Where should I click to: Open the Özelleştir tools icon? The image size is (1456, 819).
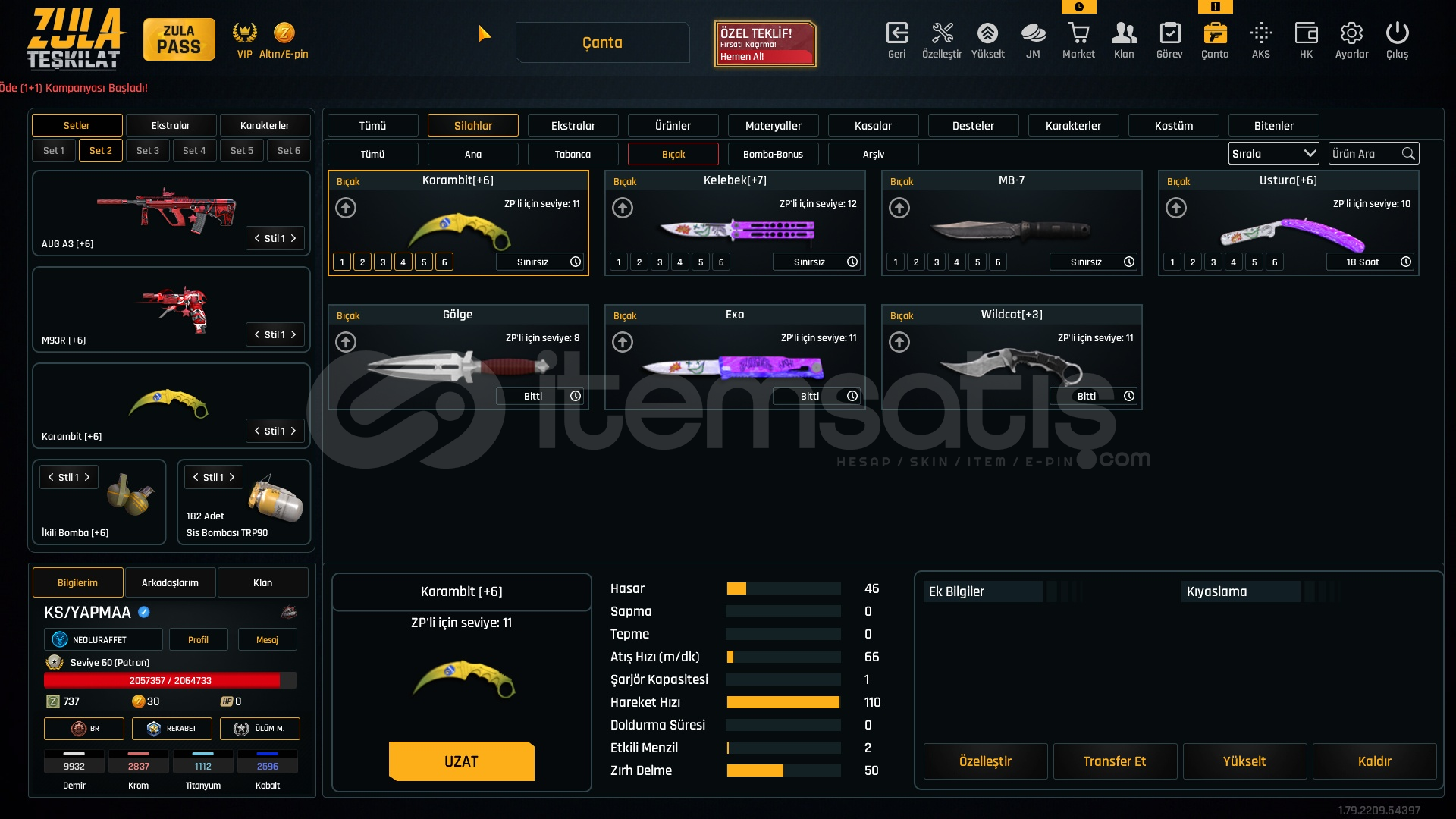click(942, 34)
